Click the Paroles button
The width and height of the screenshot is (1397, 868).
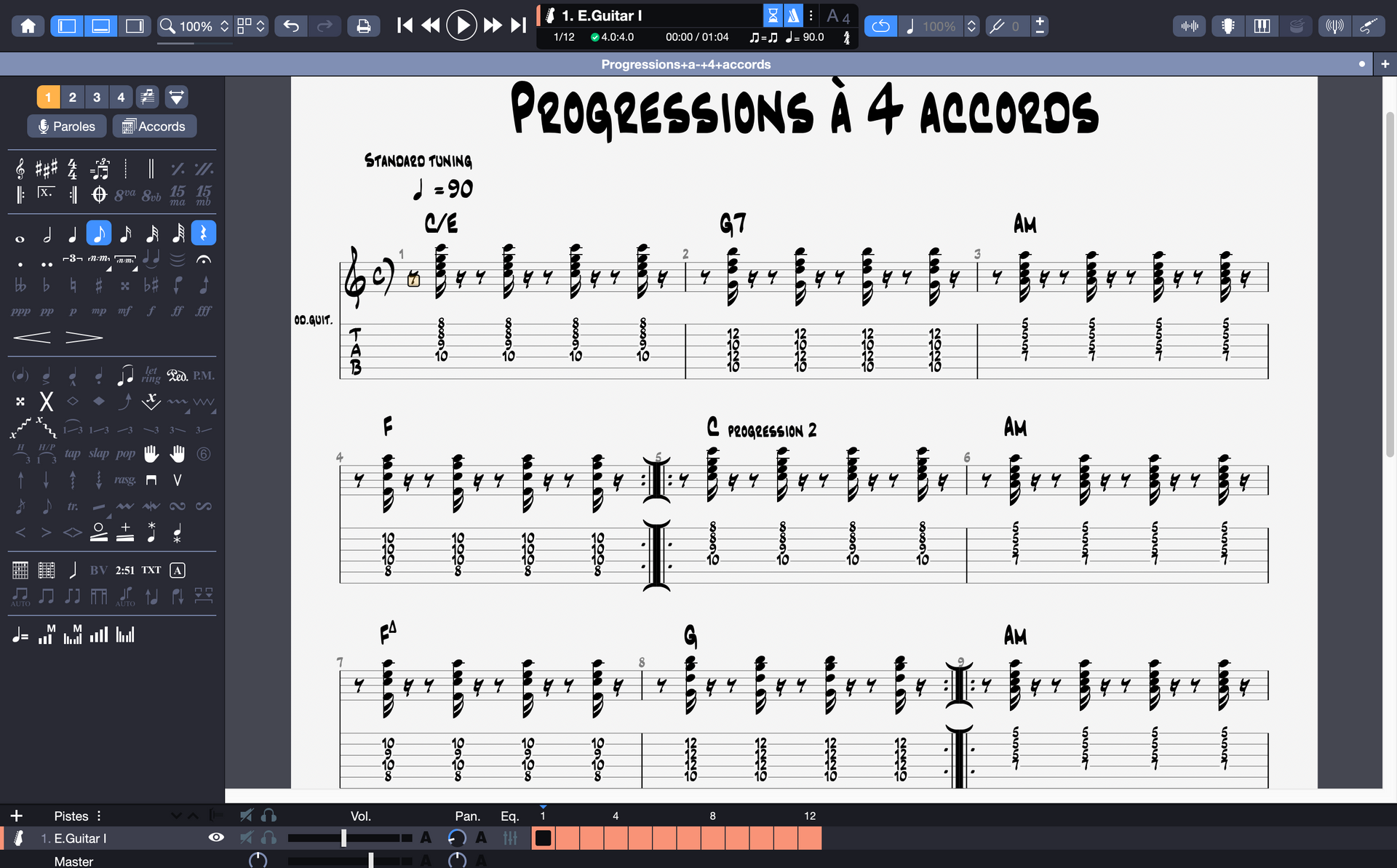(x=67, y=127)
